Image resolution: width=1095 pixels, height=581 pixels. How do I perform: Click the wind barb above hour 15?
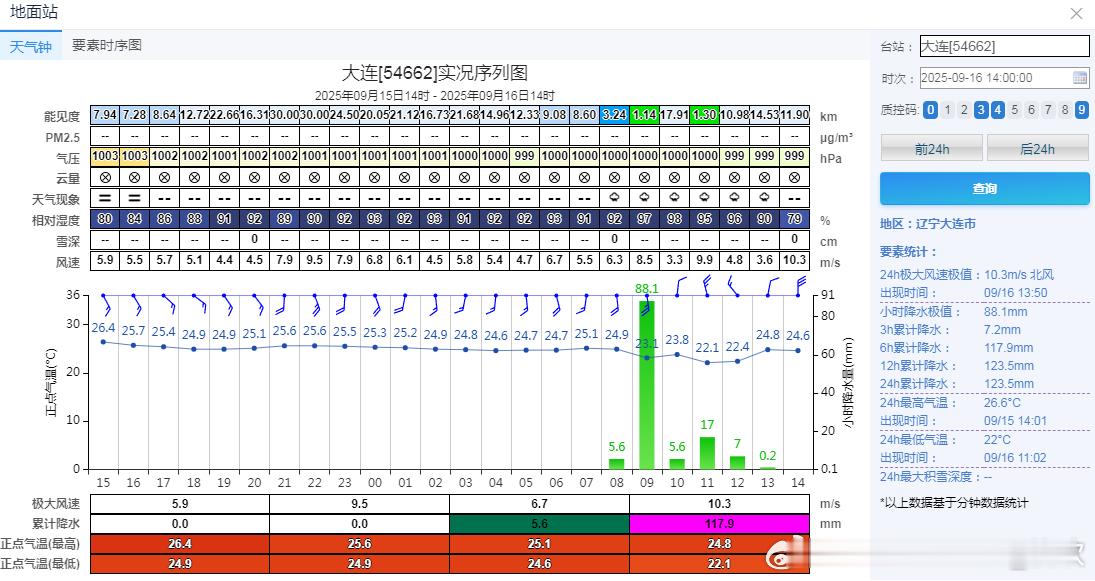[x=107, y=305]
